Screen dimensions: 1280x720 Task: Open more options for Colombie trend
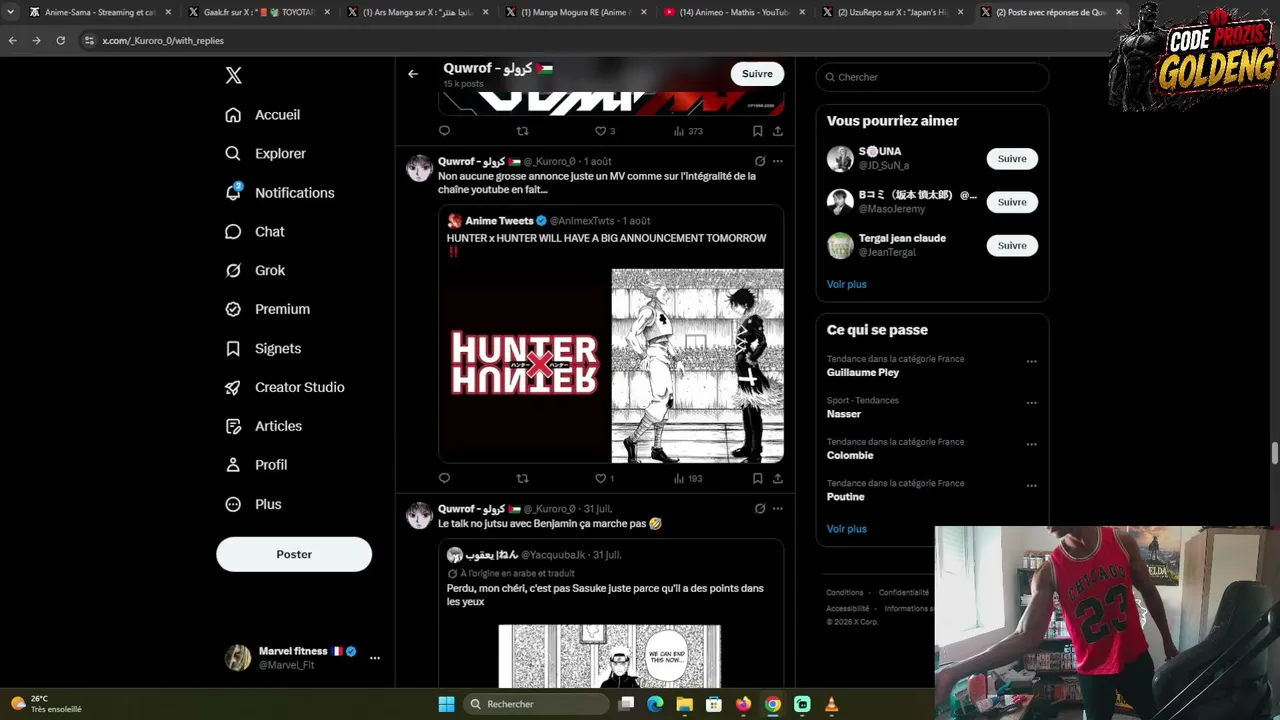[1031, 445]
